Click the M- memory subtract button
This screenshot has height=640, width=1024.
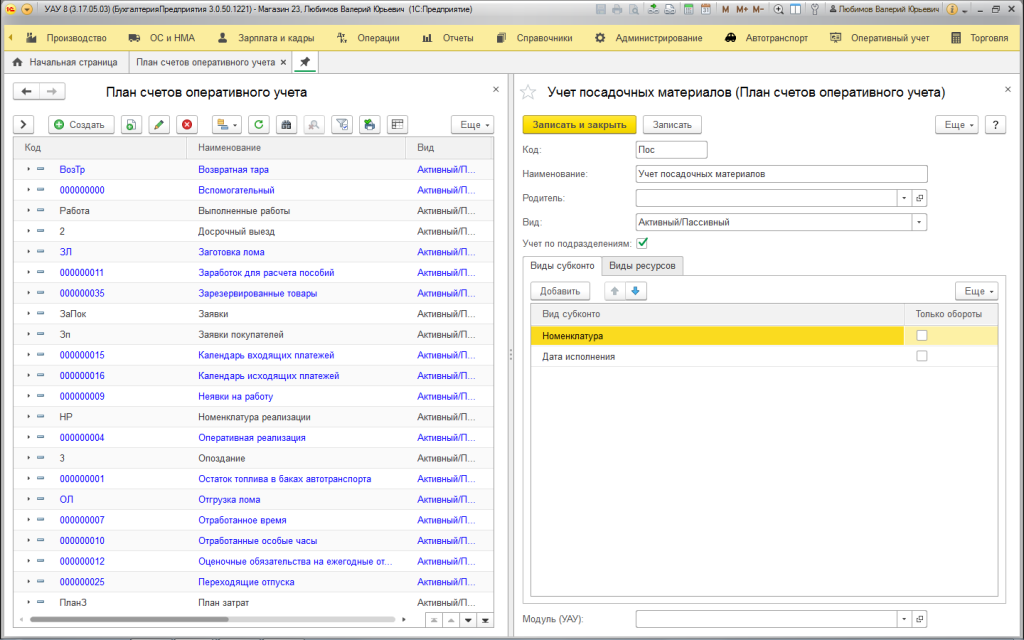pos(758,9)
